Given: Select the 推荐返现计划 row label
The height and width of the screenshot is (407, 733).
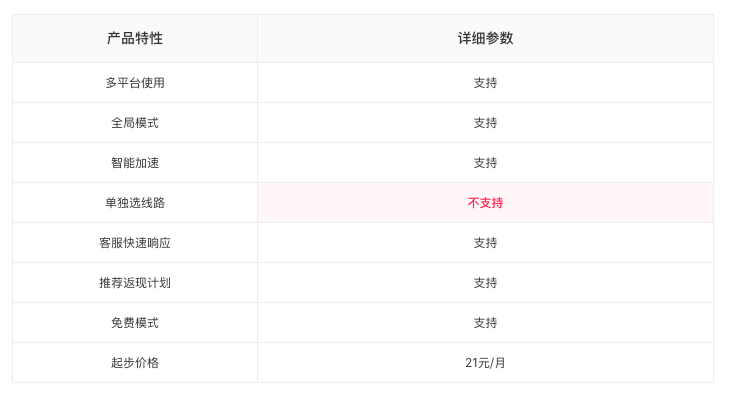Looking at the screenshot, I should pyautogui.click(x=135, y=283).
